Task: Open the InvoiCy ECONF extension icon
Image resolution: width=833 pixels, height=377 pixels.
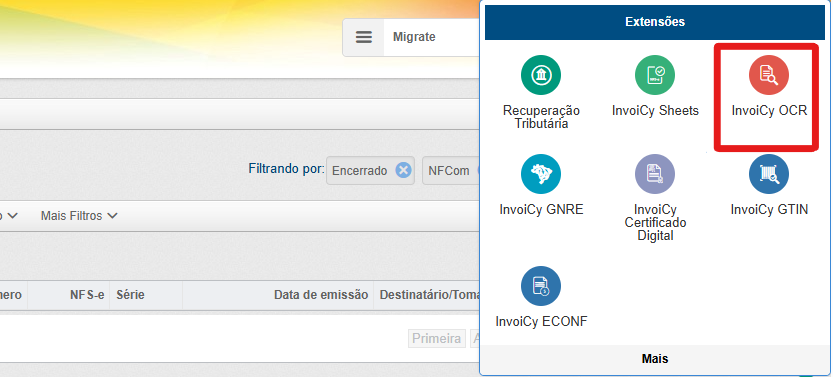Action: click(541, 286)
